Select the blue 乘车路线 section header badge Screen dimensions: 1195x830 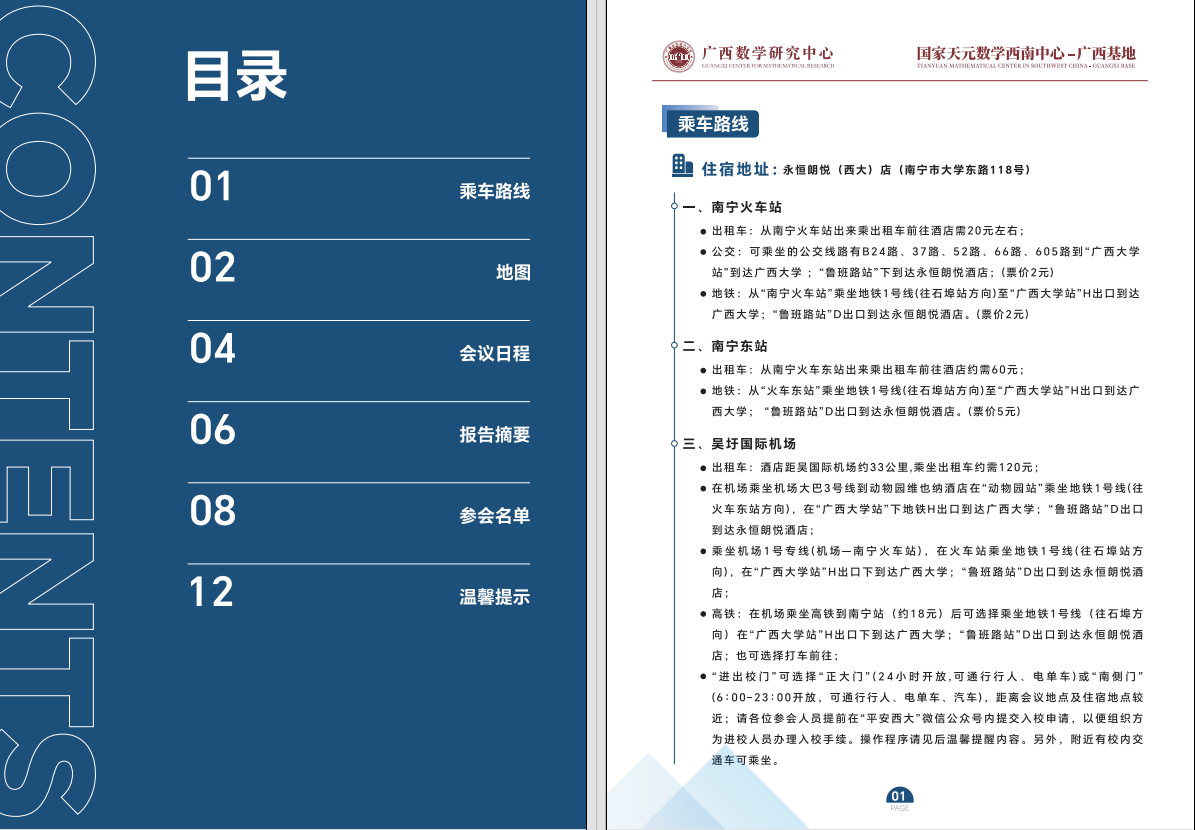713,123
